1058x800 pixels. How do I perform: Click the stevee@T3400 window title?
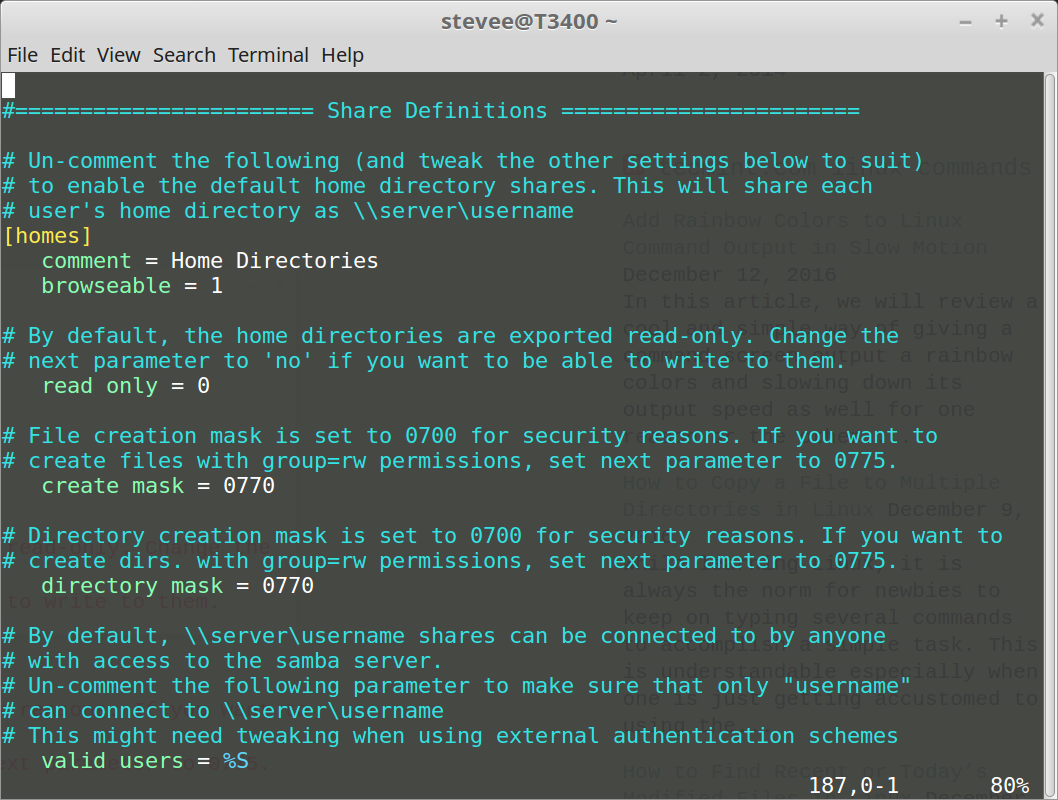click(x=529, y=21)
